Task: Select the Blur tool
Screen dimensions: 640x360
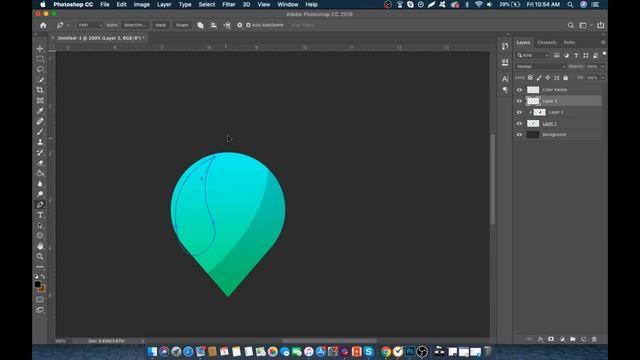Action: click(x=40, y=184)
